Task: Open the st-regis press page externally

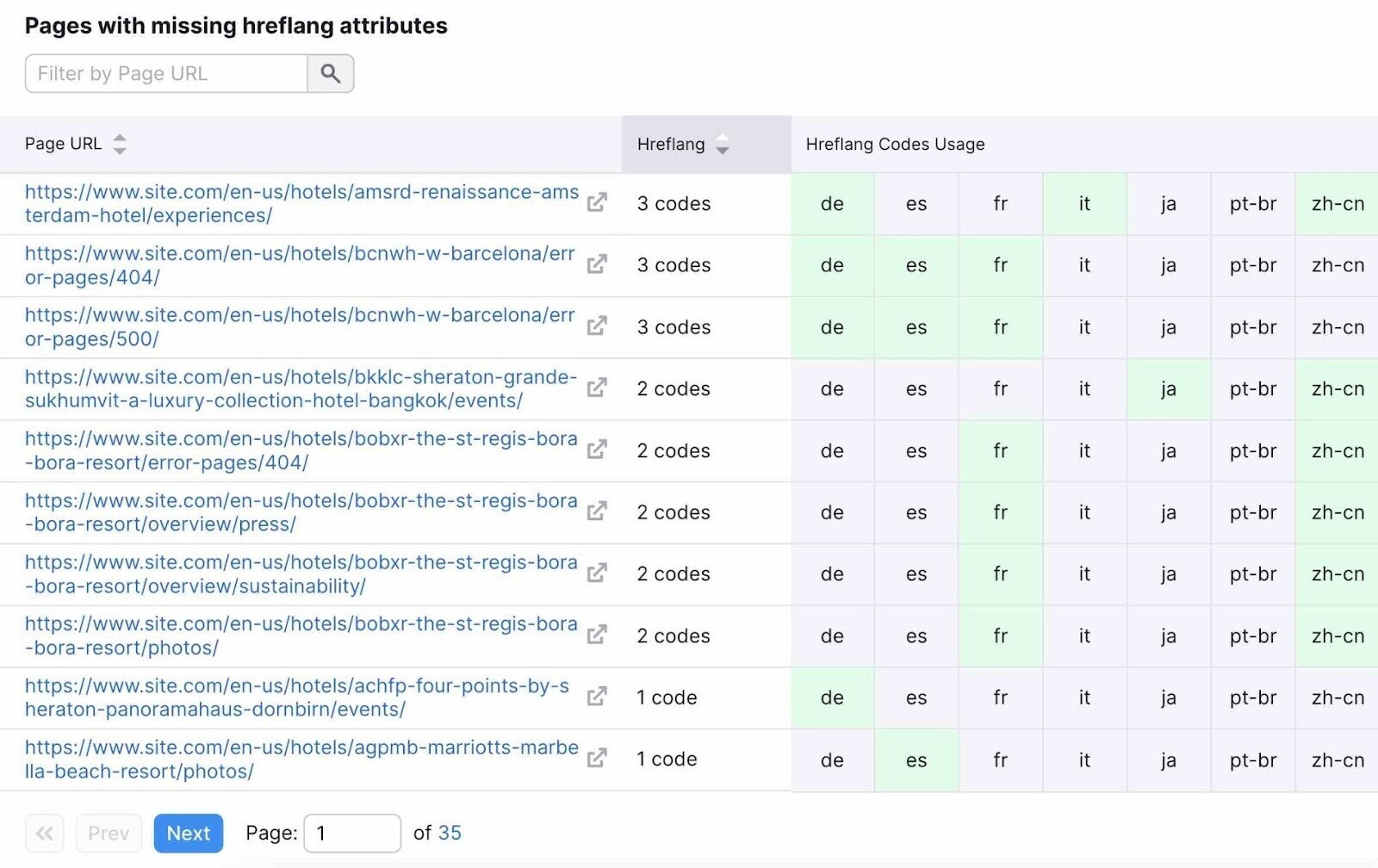Action: pos(597,512)
